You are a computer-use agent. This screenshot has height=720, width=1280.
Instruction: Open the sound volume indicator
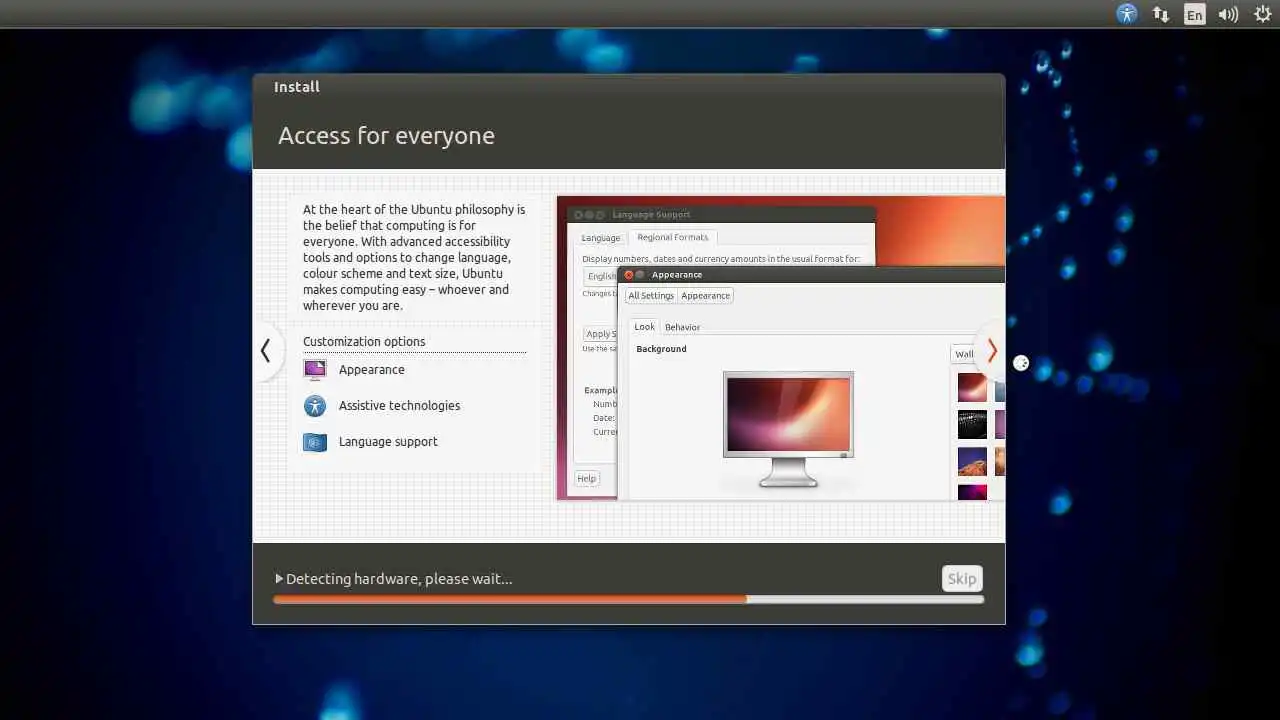click(1228, 14)
